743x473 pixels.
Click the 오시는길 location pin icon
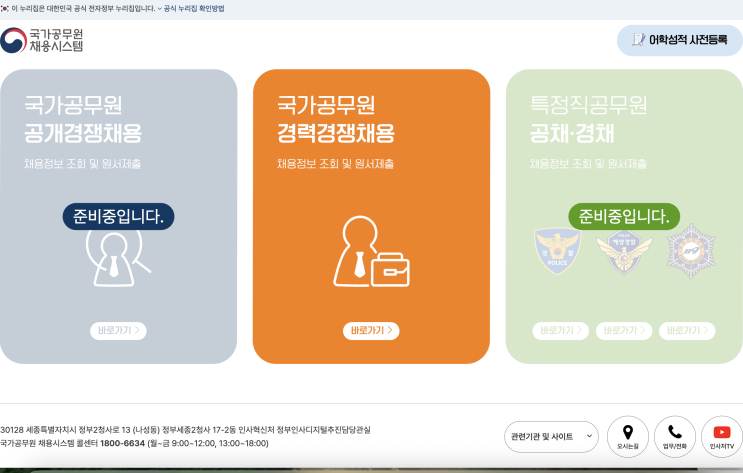627,437
